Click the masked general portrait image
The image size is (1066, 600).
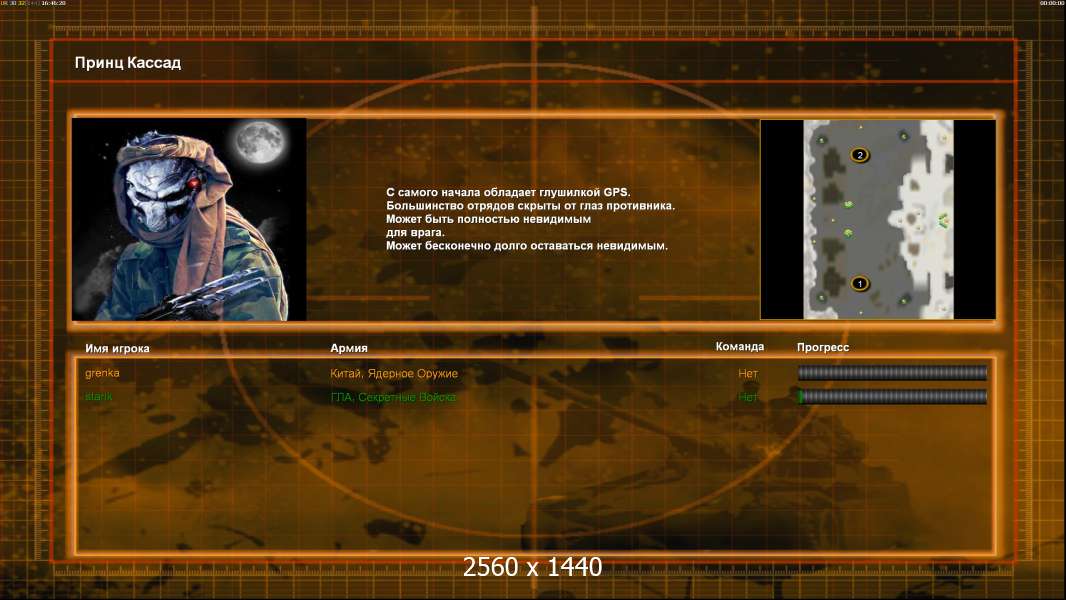189,219
